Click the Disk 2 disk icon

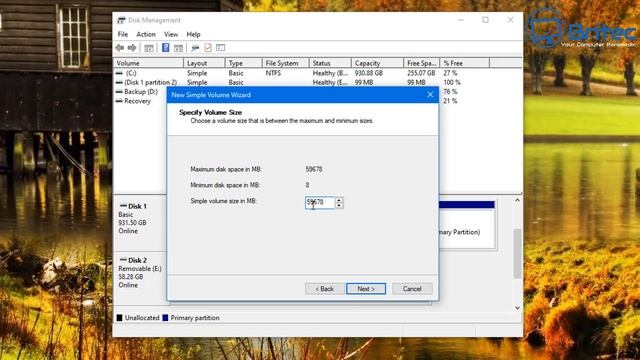click(x=123, y=260)
